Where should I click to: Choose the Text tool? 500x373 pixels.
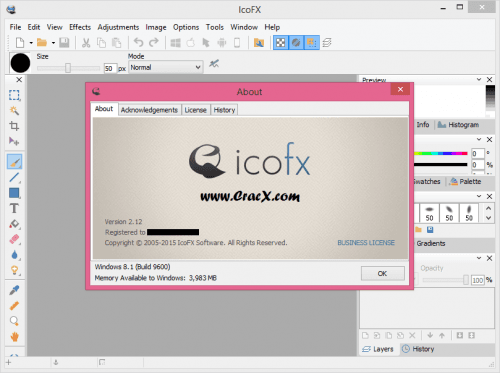[x=14, y=208]
